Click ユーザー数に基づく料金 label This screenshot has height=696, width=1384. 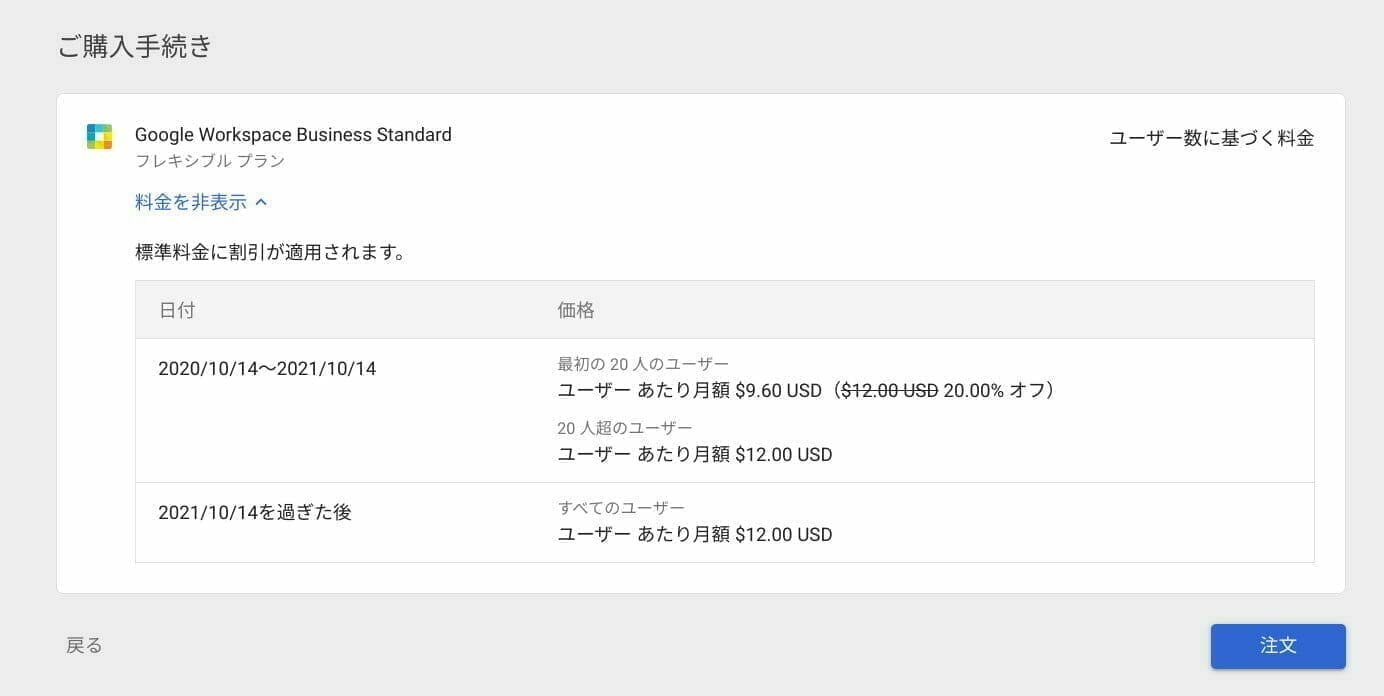point(1212,139)
